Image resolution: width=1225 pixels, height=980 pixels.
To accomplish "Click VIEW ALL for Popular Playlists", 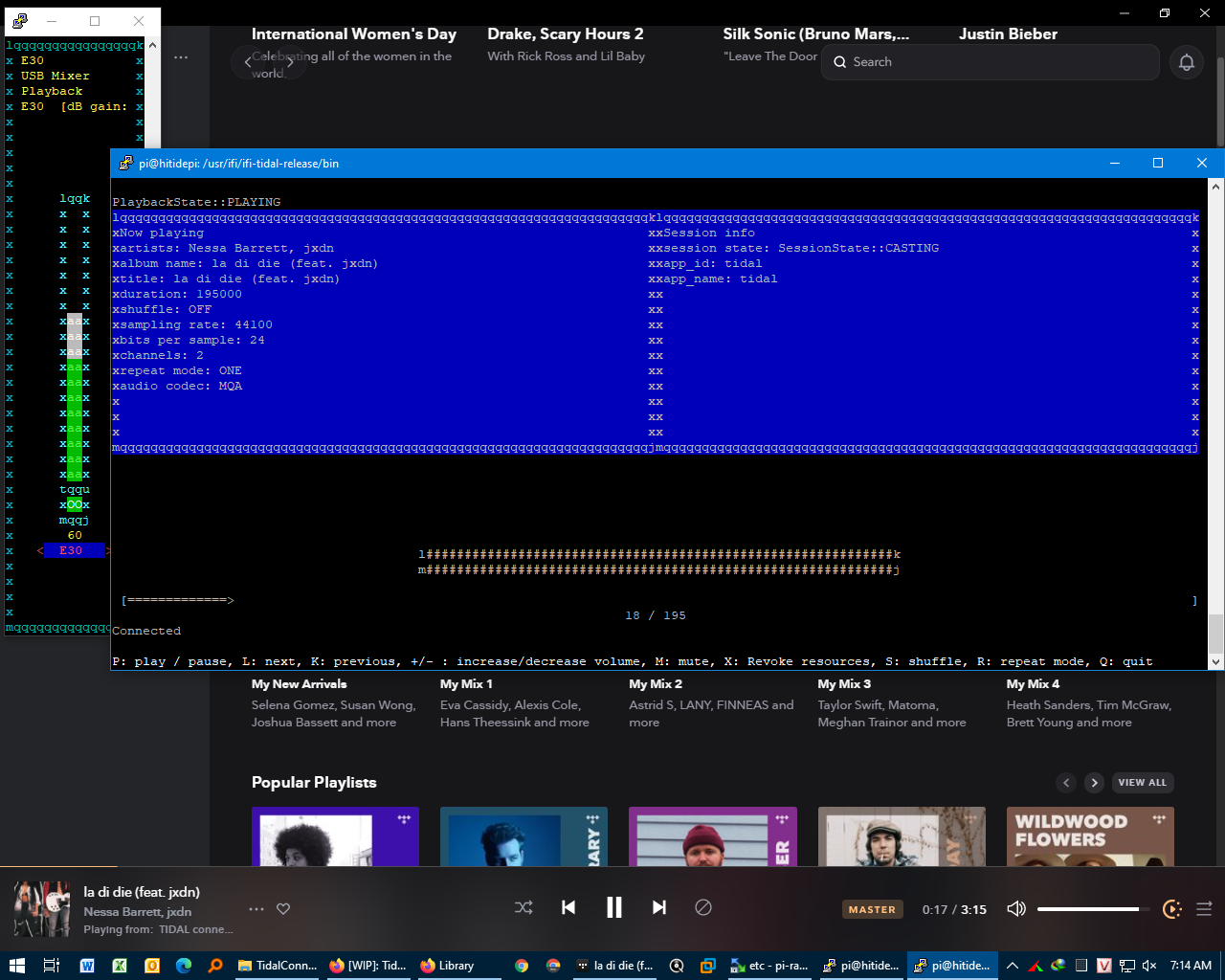I will click(x=1143, y=783).
